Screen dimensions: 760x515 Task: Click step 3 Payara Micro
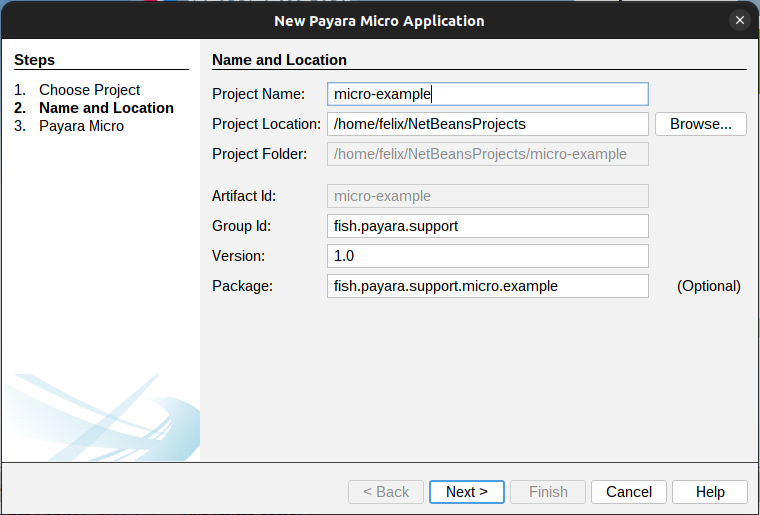81,126
